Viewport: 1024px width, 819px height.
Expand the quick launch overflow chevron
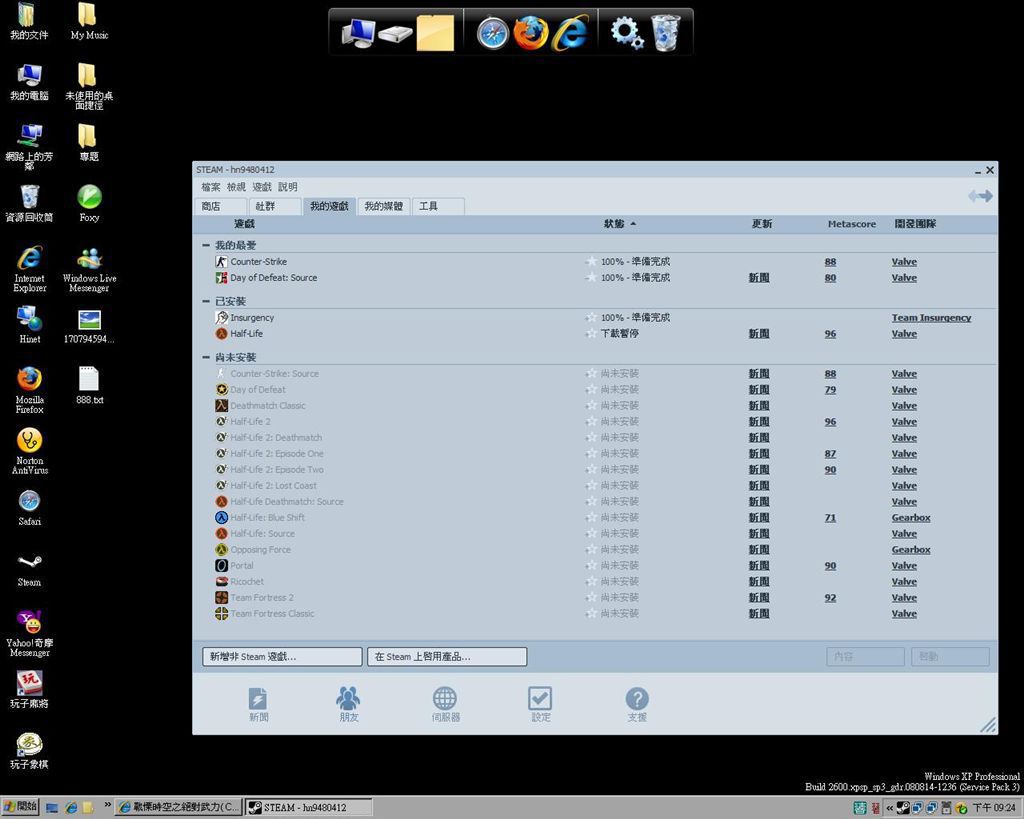click(107, 805)
